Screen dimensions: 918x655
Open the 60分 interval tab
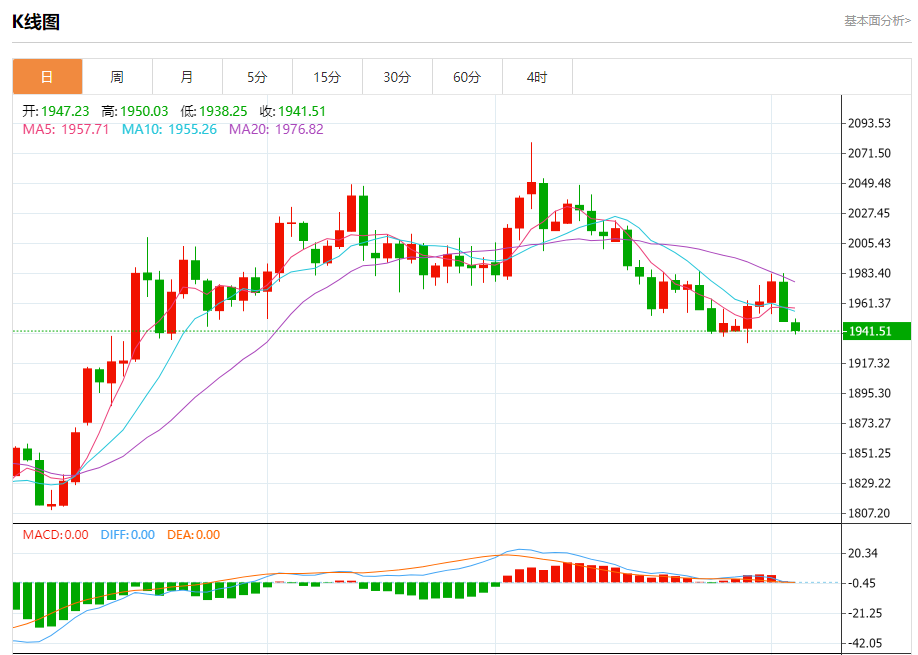(467, 77)
